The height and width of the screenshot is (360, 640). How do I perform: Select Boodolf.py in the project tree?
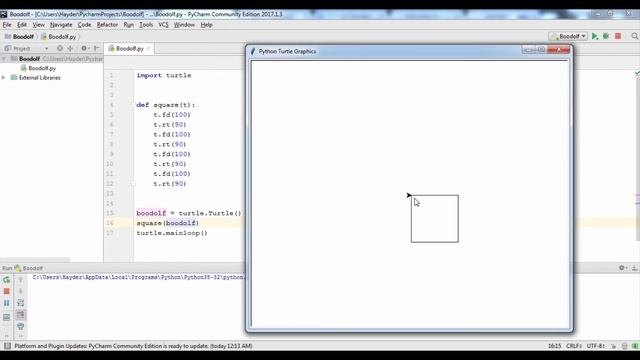tap(38, 68)
